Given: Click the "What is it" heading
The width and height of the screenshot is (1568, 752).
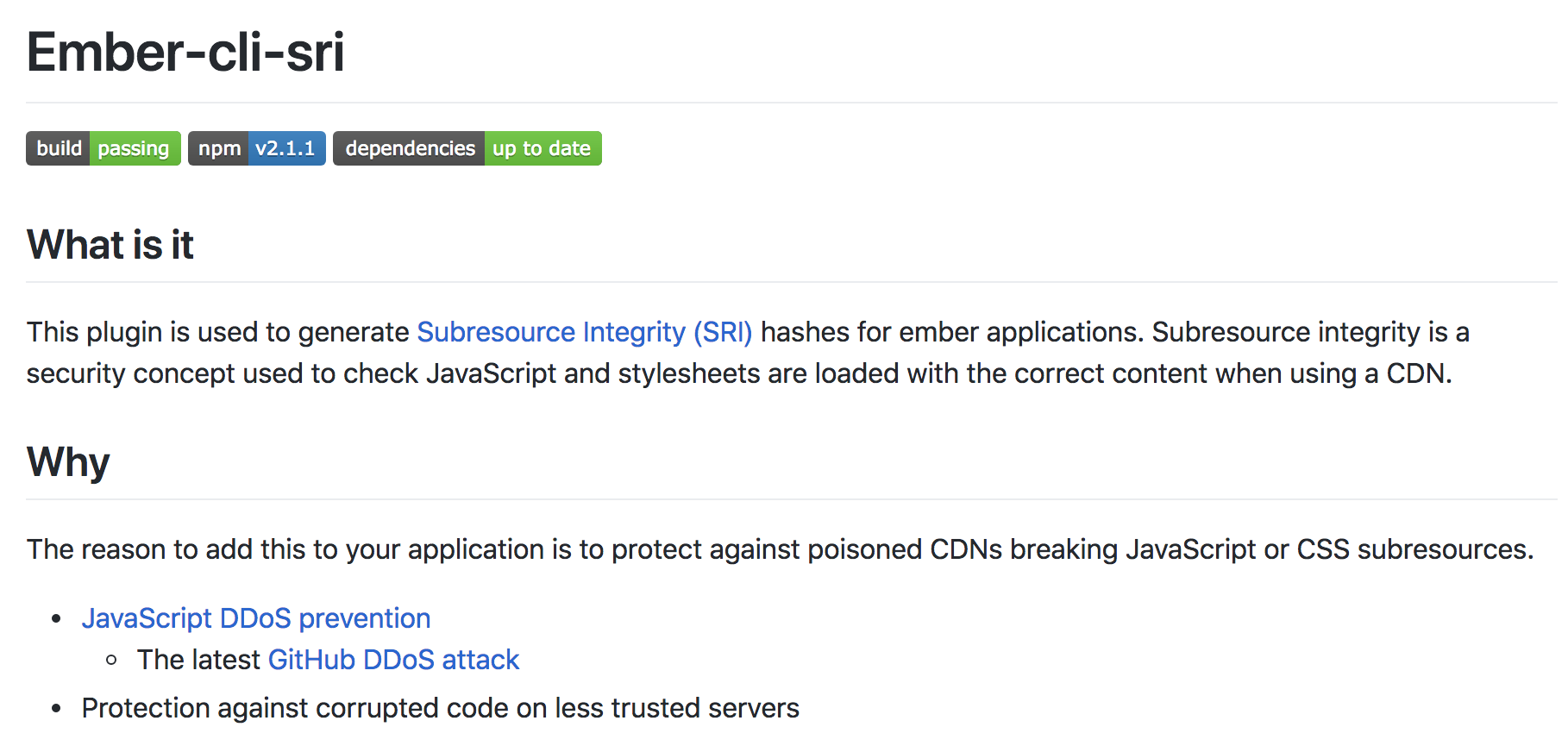Looking at the screenshot, I should click(x=110, y=245).
